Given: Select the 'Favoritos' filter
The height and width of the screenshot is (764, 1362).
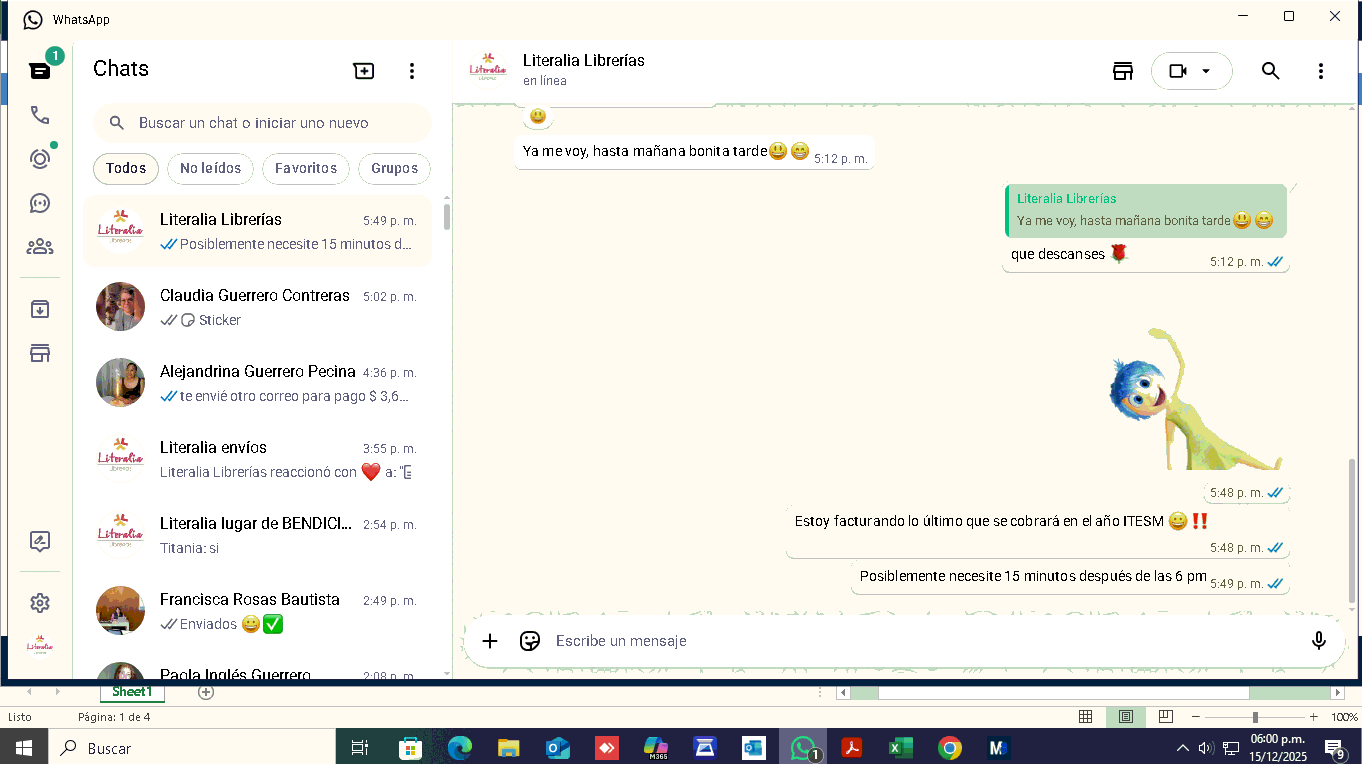Looking at the screenshot, I should pos(306,168).
